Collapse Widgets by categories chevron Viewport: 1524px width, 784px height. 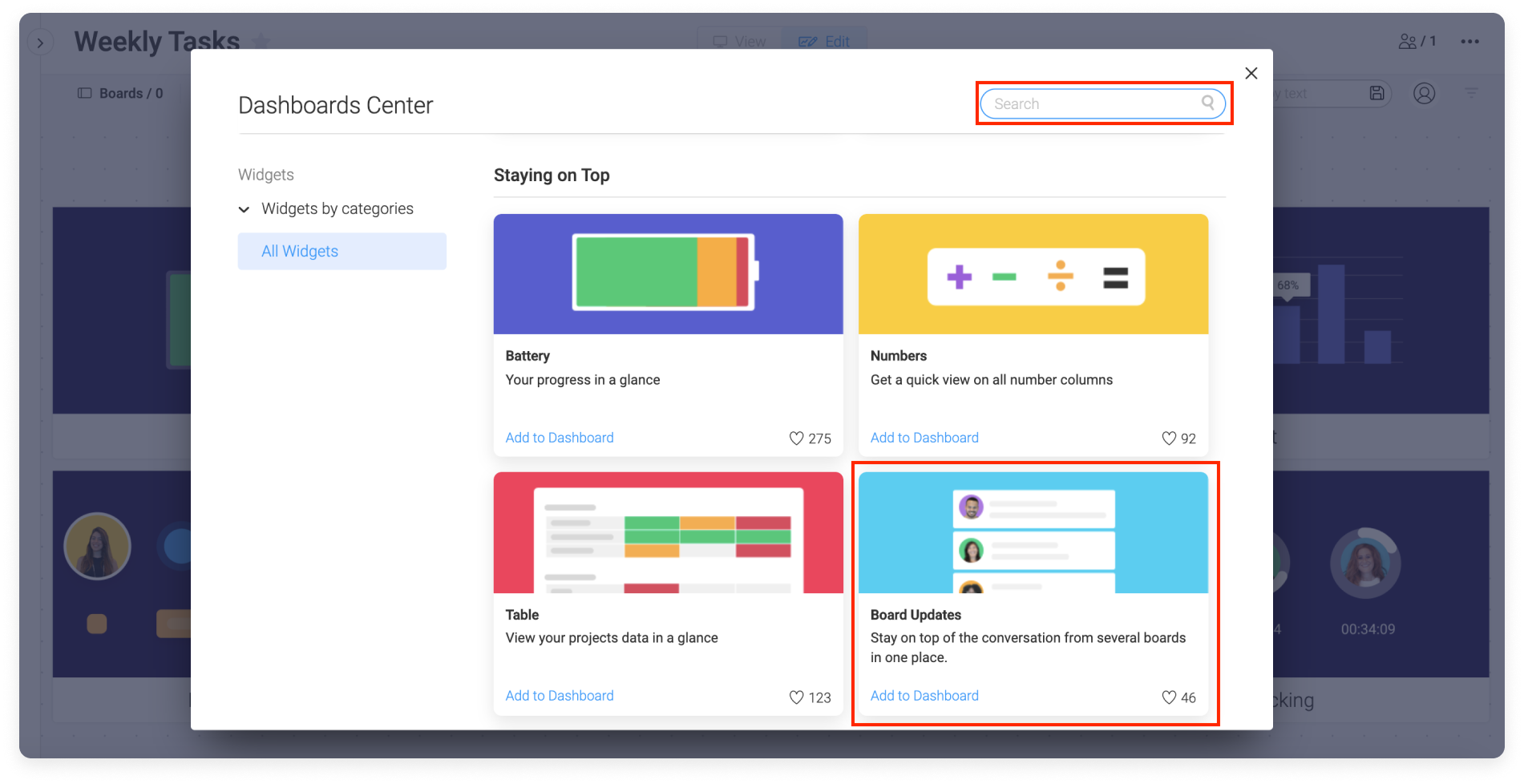click(244, 209)
